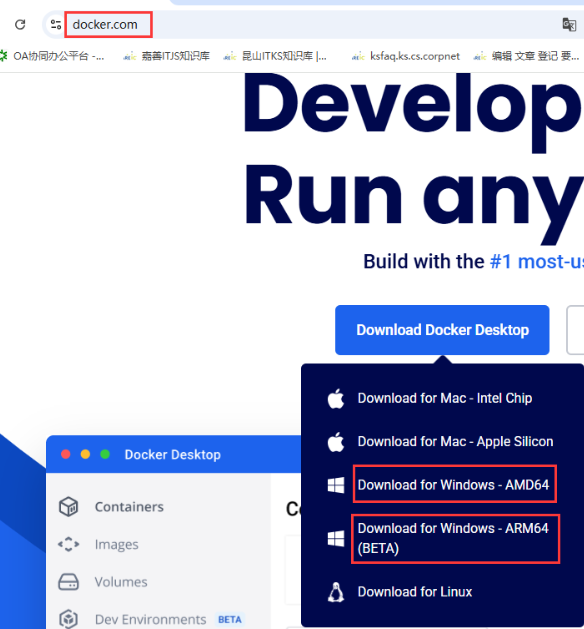Click Apple icon beside Mac Intel Chip
This screenshot has width=584, height=629.
(x=336, y=398)
